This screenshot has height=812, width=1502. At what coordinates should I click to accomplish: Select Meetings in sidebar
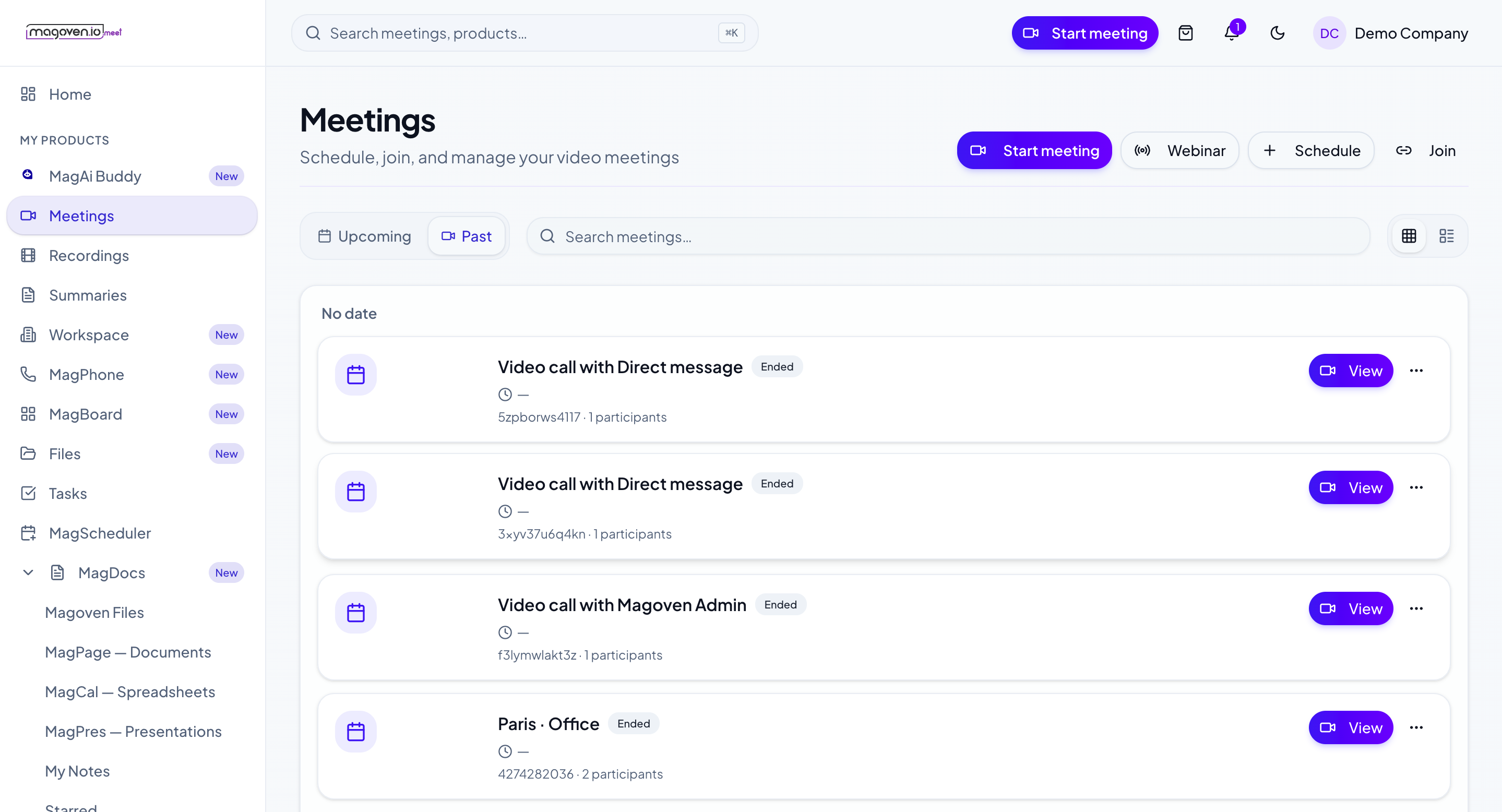132,216
